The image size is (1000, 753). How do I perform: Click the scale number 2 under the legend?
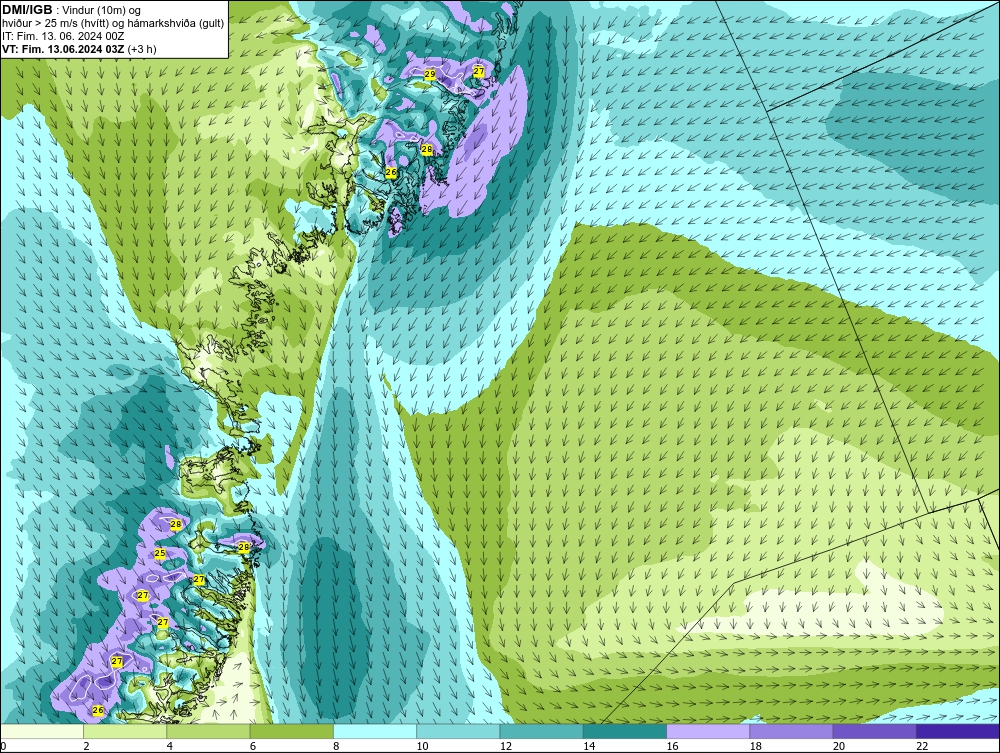[x=86, y=747]
